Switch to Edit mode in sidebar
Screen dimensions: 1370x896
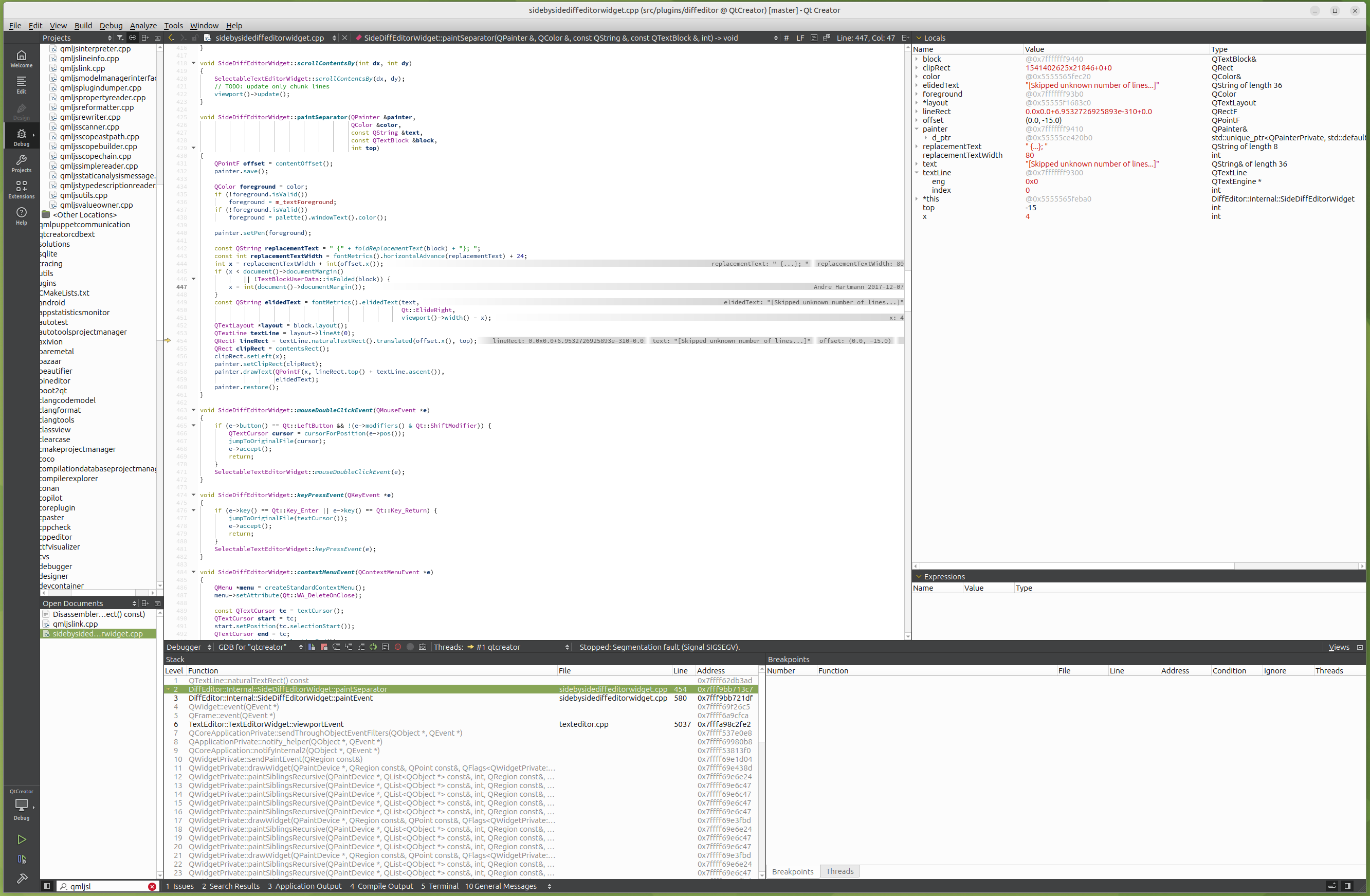coord(21,85)
